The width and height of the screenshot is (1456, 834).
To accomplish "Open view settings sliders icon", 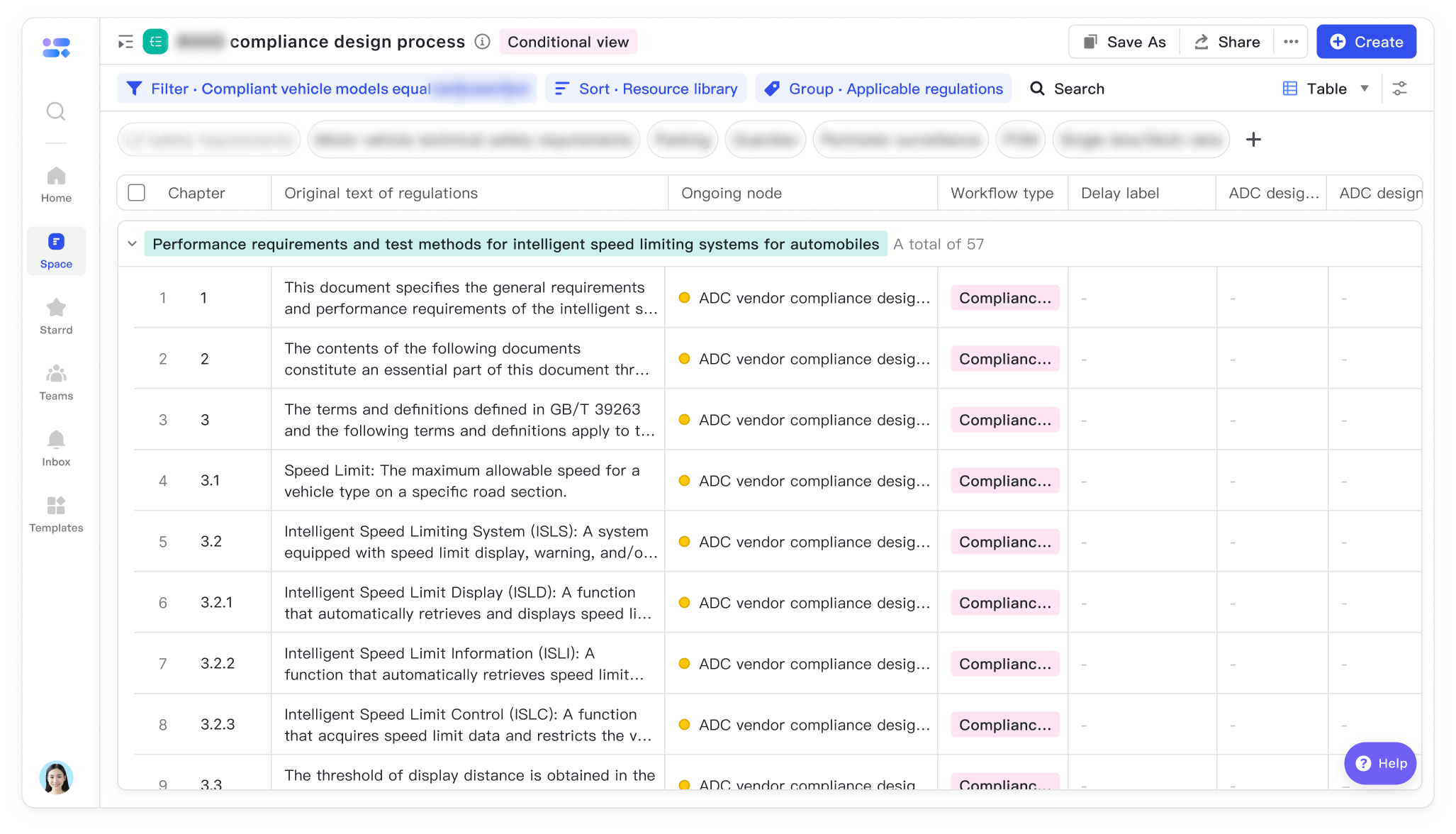I will pyautogui.click(x=1399, y=89).
